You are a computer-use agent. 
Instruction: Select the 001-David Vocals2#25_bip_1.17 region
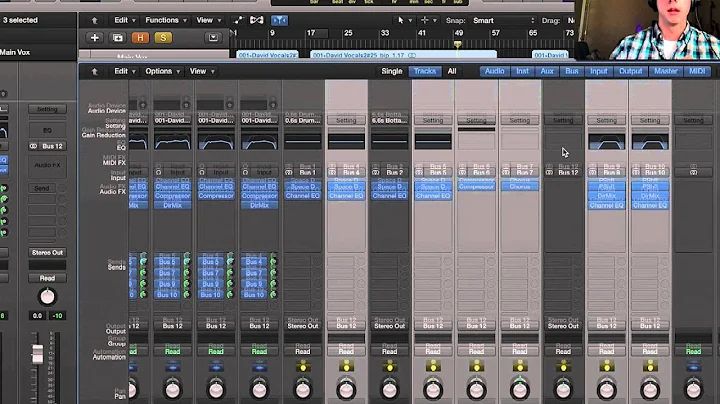[404, 55]
